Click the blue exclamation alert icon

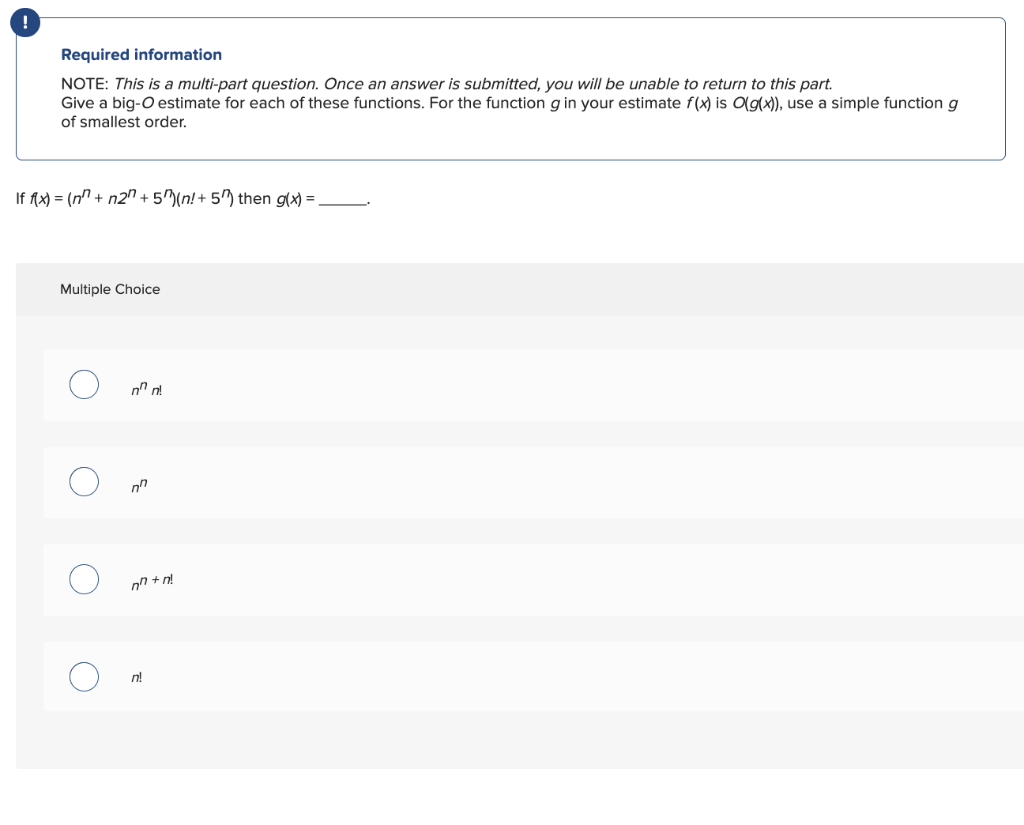point(24,21)
